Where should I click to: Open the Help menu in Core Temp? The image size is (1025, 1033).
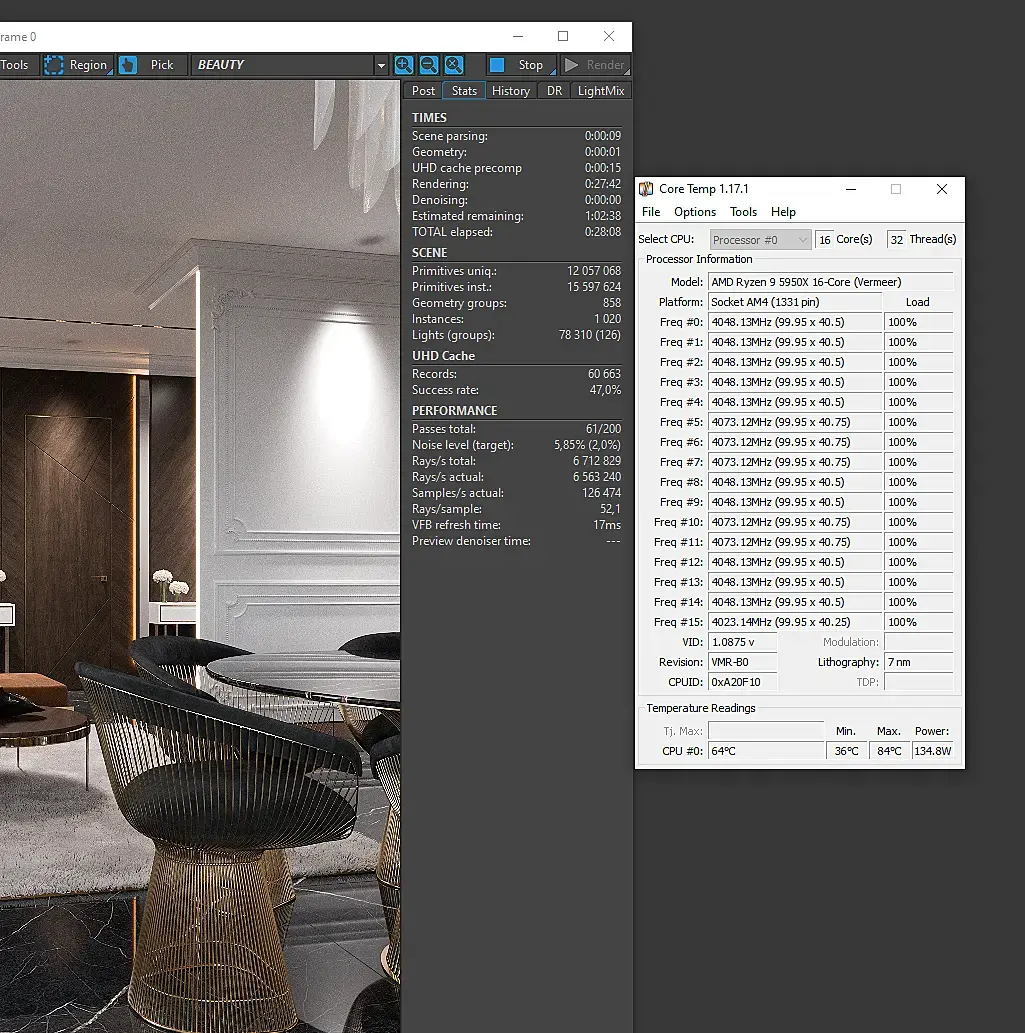783,212
